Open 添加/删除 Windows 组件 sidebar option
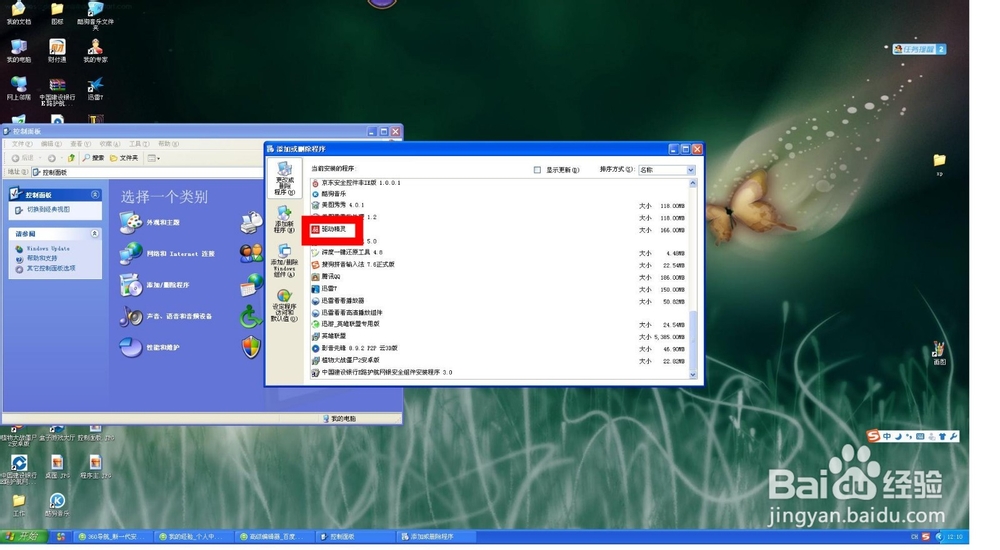This screenshot has width=1000, height=550. tap(284, 260)
